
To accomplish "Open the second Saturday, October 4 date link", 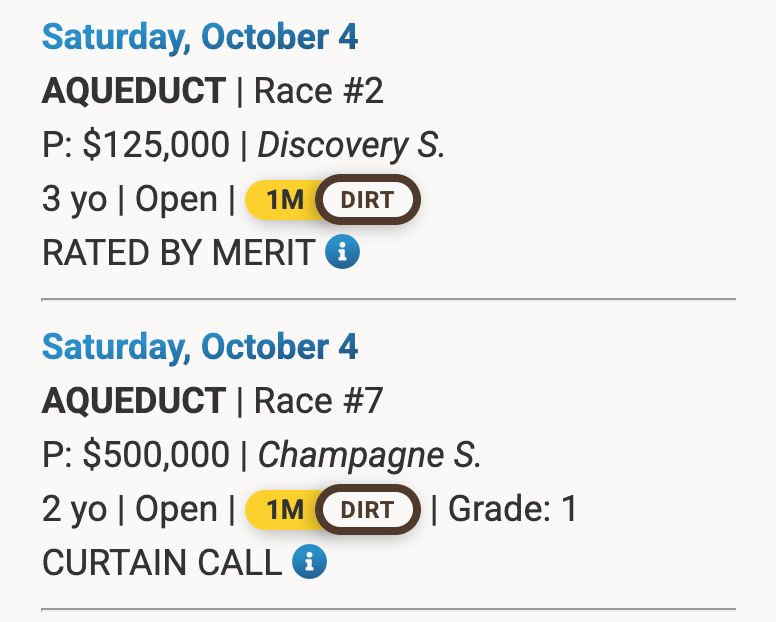I will tap(200, 347).
